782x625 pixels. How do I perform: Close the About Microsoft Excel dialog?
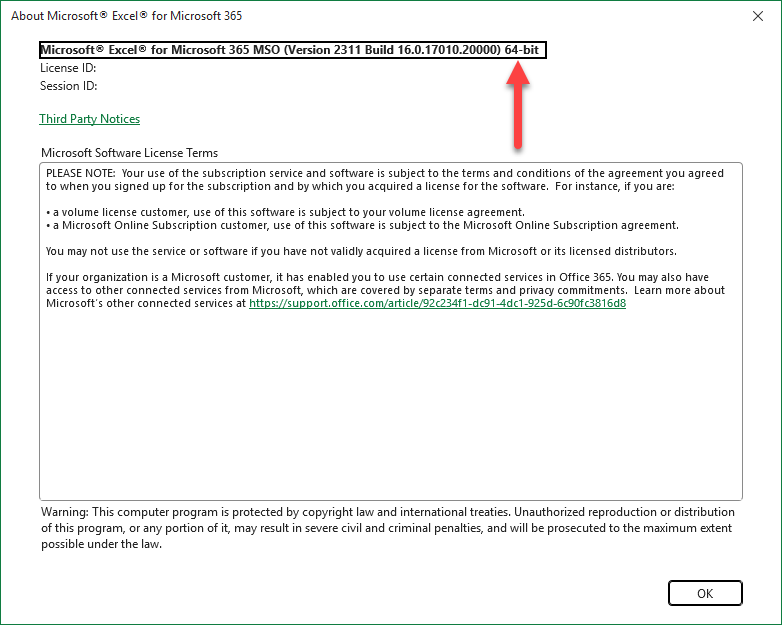[758, 16]
